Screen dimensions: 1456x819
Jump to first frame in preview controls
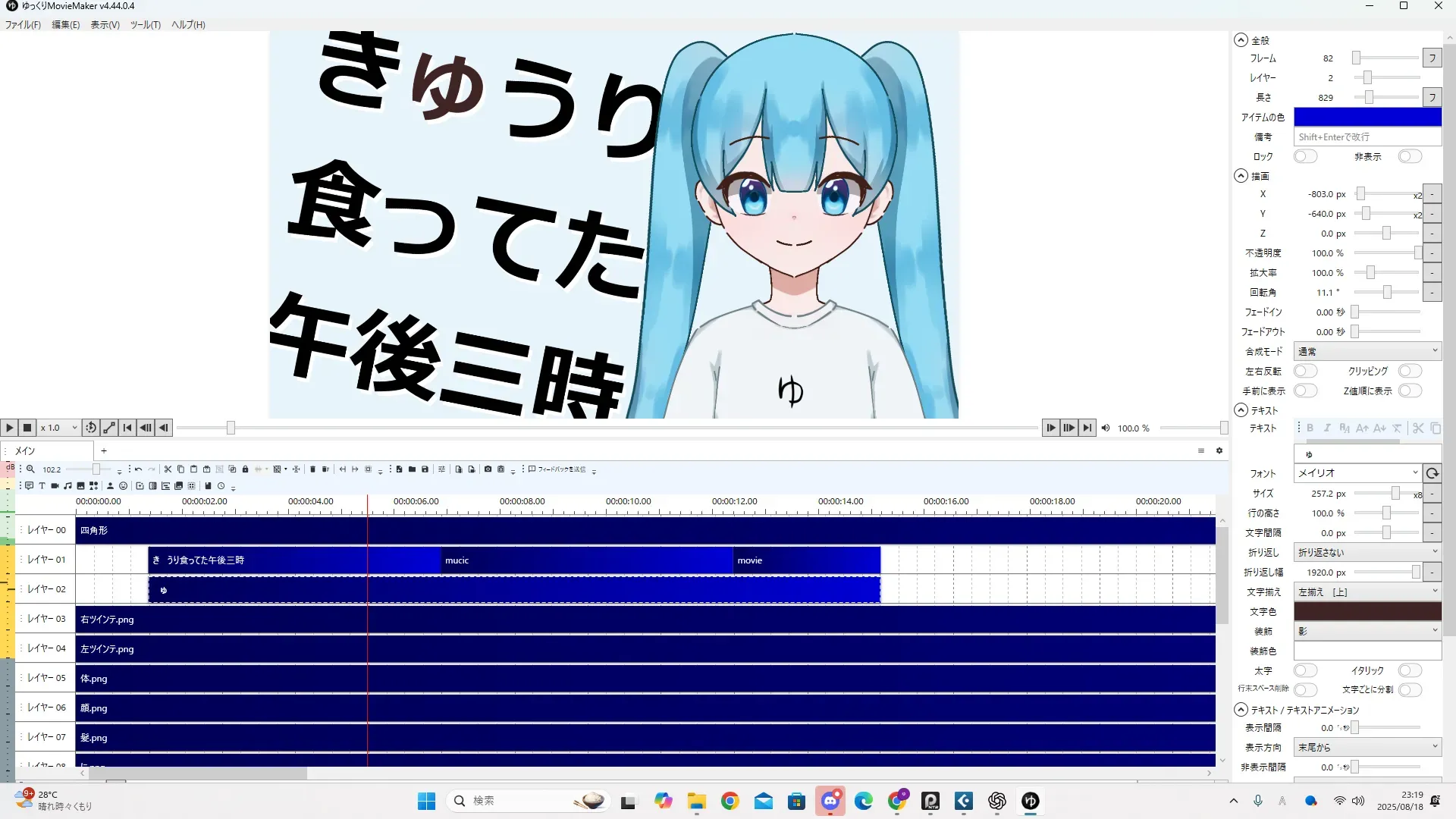[127, 428]
